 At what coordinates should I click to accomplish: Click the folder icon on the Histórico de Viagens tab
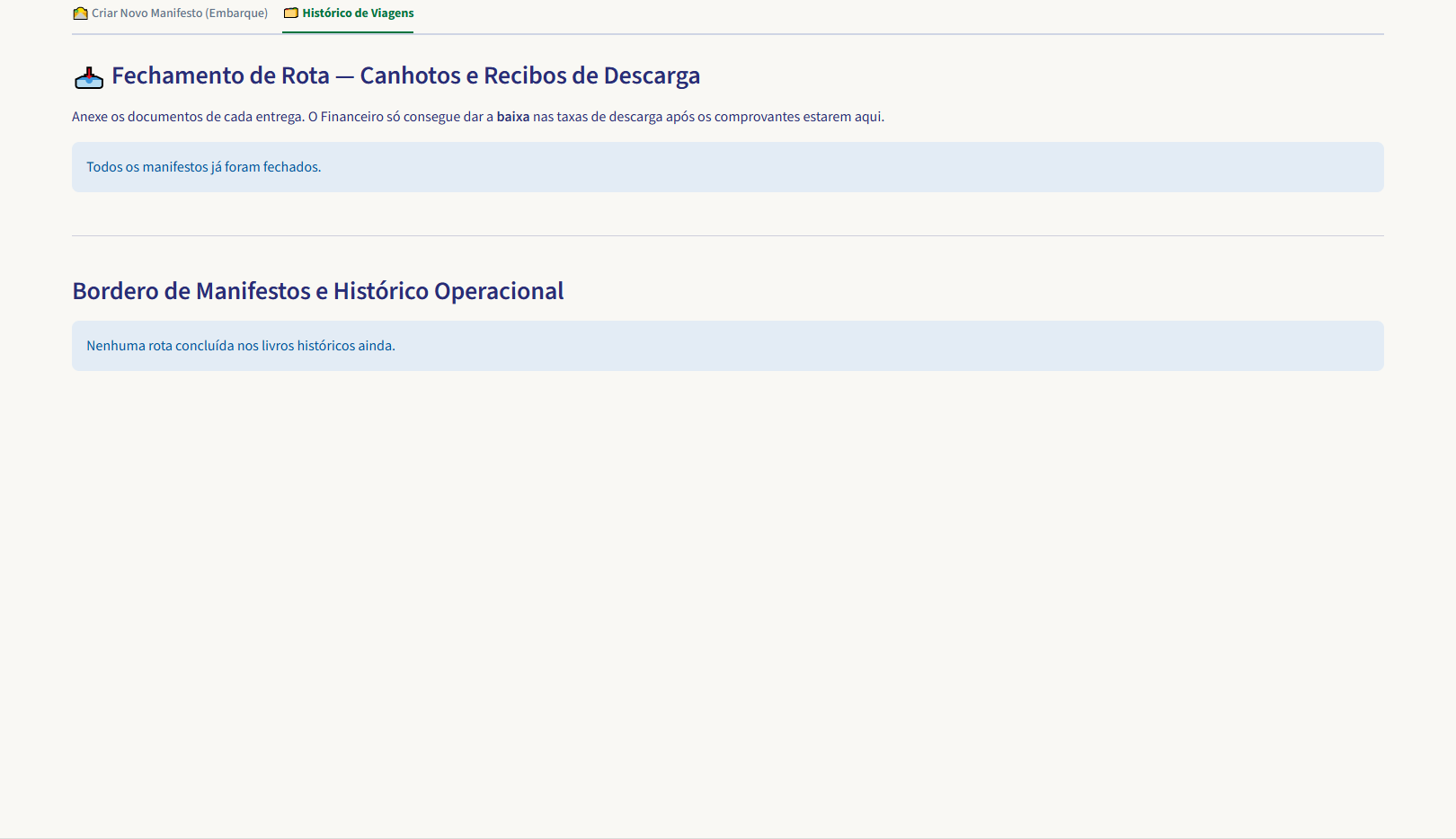(291, 13)
